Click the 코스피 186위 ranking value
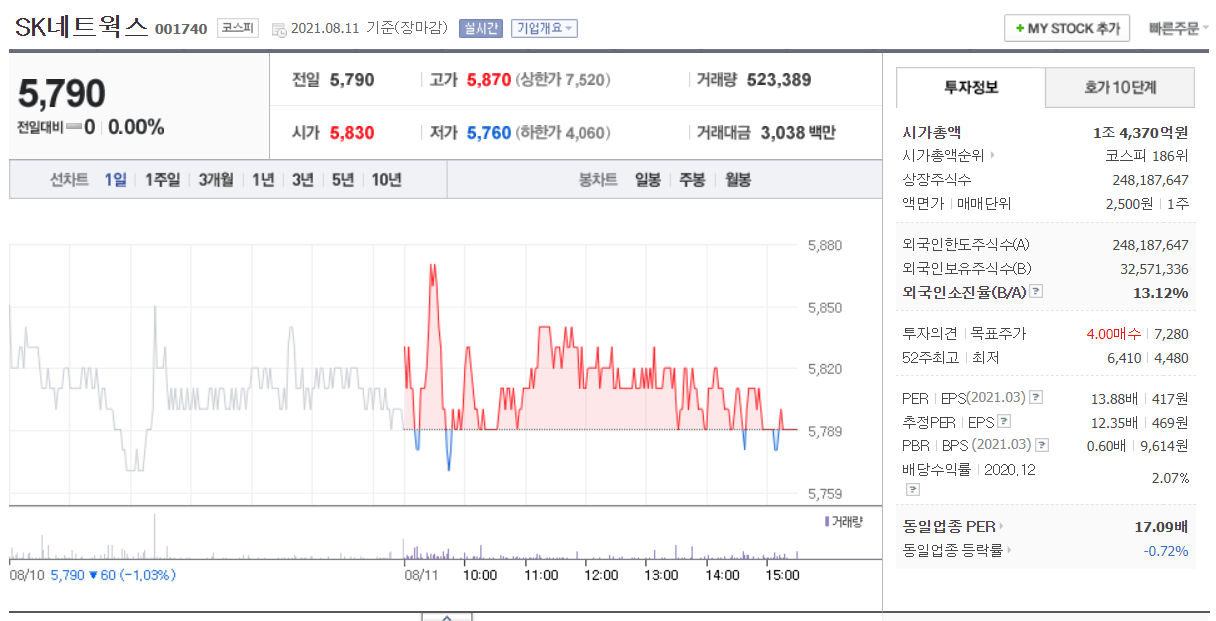 tap(1146, 156)
